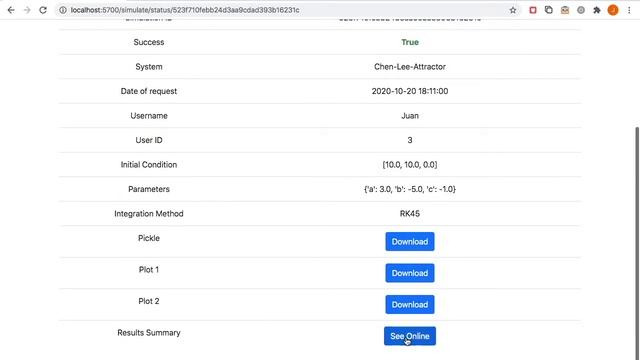Click the Integration Method label
This screenshot has width=640, height=360.
pos(149,213)
